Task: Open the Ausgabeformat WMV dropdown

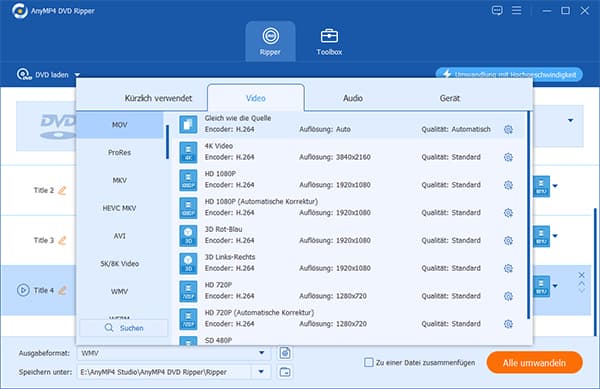Action: (x=174, y=353)
